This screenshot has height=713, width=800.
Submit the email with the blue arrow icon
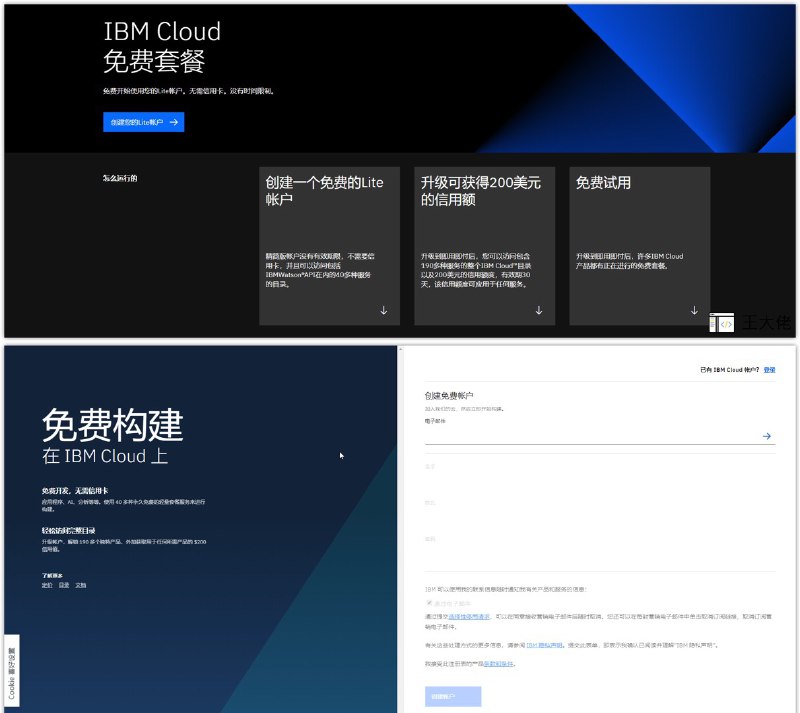pos(767,435)
